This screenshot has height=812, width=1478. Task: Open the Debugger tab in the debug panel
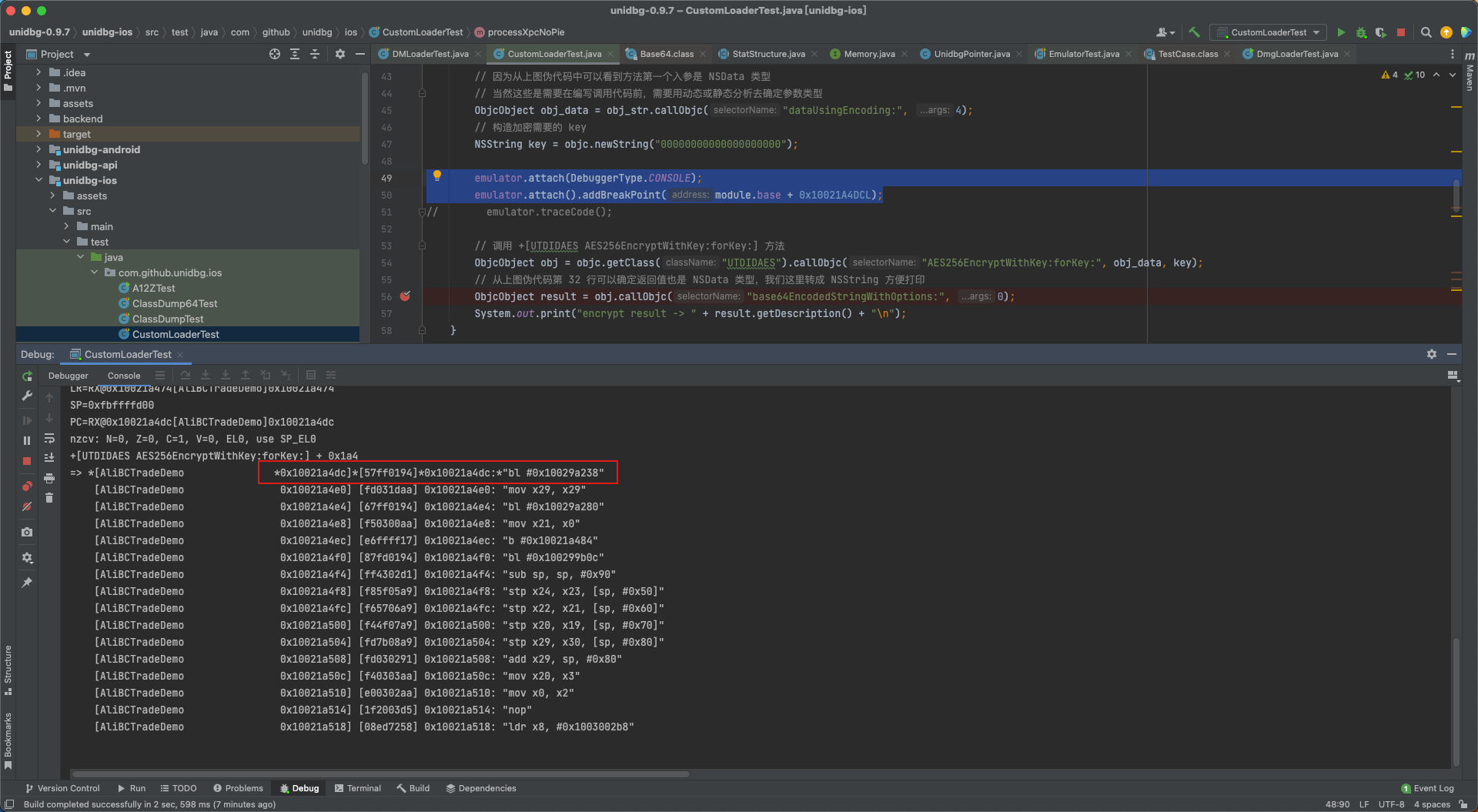pos(69,376)
